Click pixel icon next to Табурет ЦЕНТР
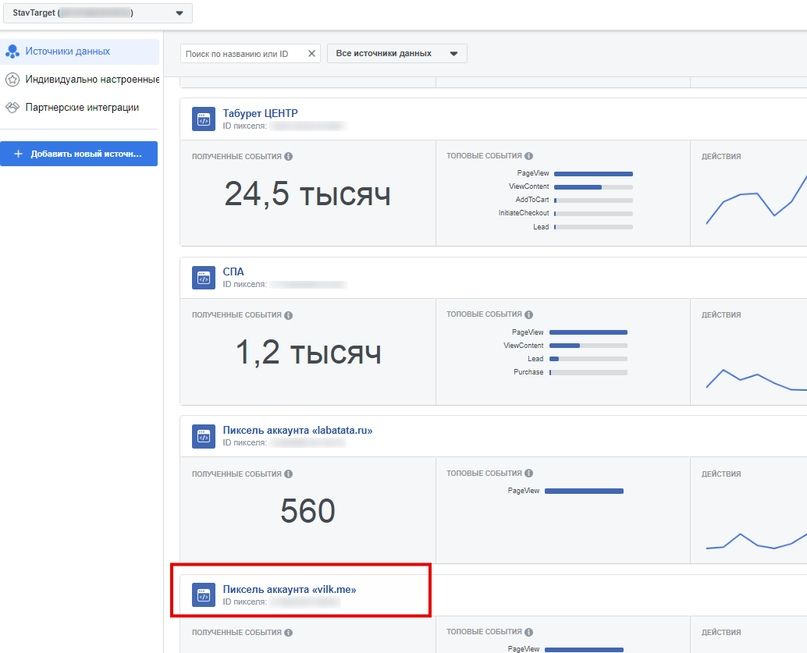Image resolution: width=807 pixels, height=653 pixels. pyautogui.click(x=203, y=119)
